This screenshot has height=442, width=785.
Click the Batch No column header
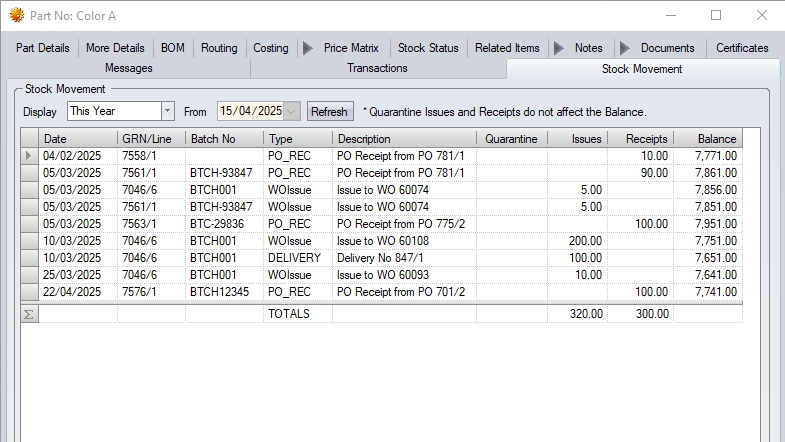click(x=224, y=139)
